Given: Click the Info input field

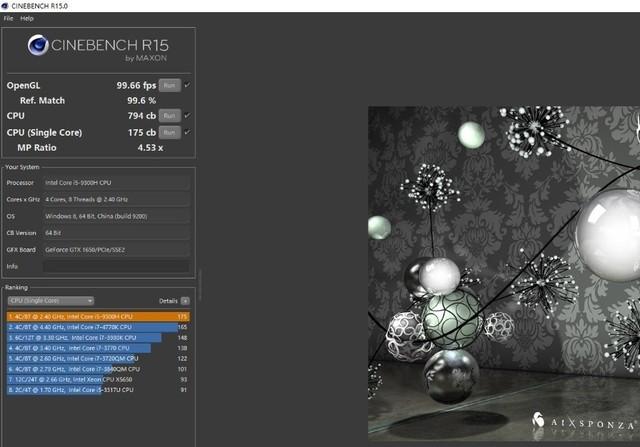Looking at the screenshot, I should coord(116,267).
